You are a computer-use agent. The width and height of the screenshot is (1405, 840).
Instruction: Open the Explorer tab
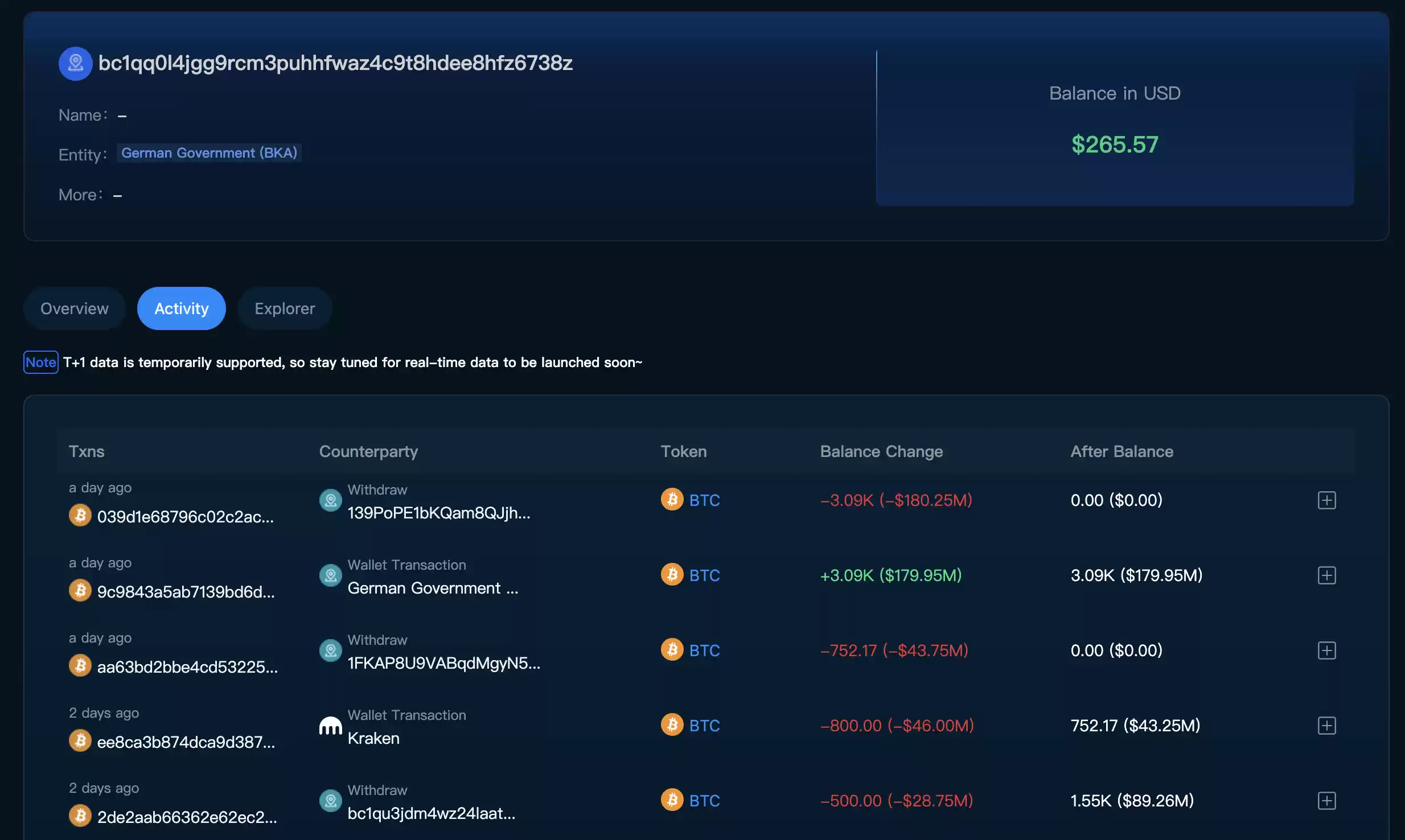(285, 308)
